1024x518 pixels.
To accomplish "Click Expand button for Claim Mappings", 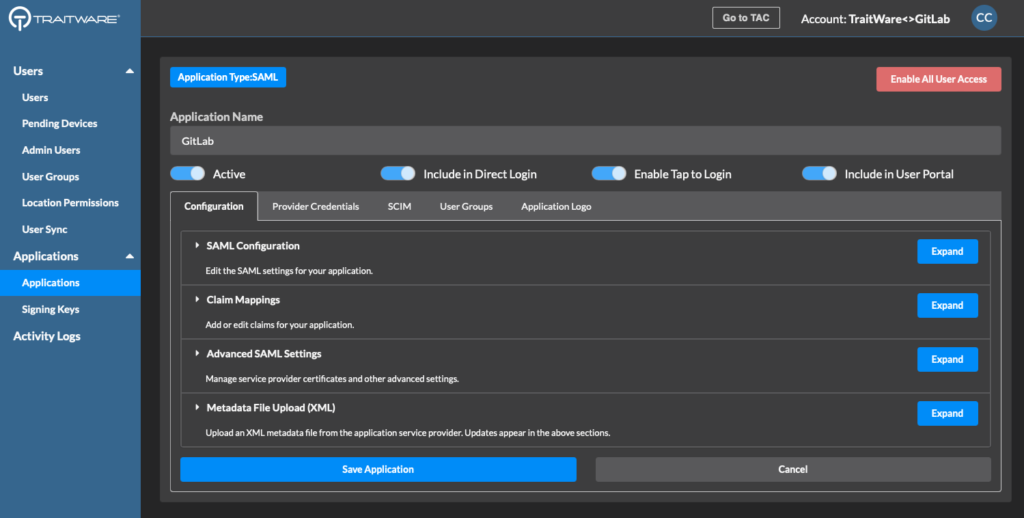I will 947,306.
